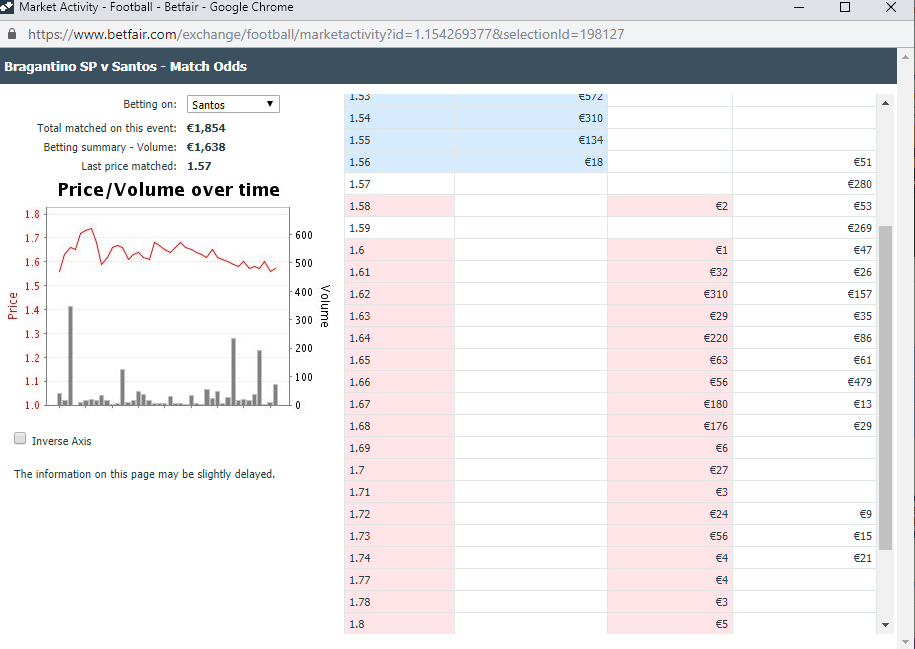Click the Betfair favicon in title bar
915x649 pixels.
click(6, 7)
